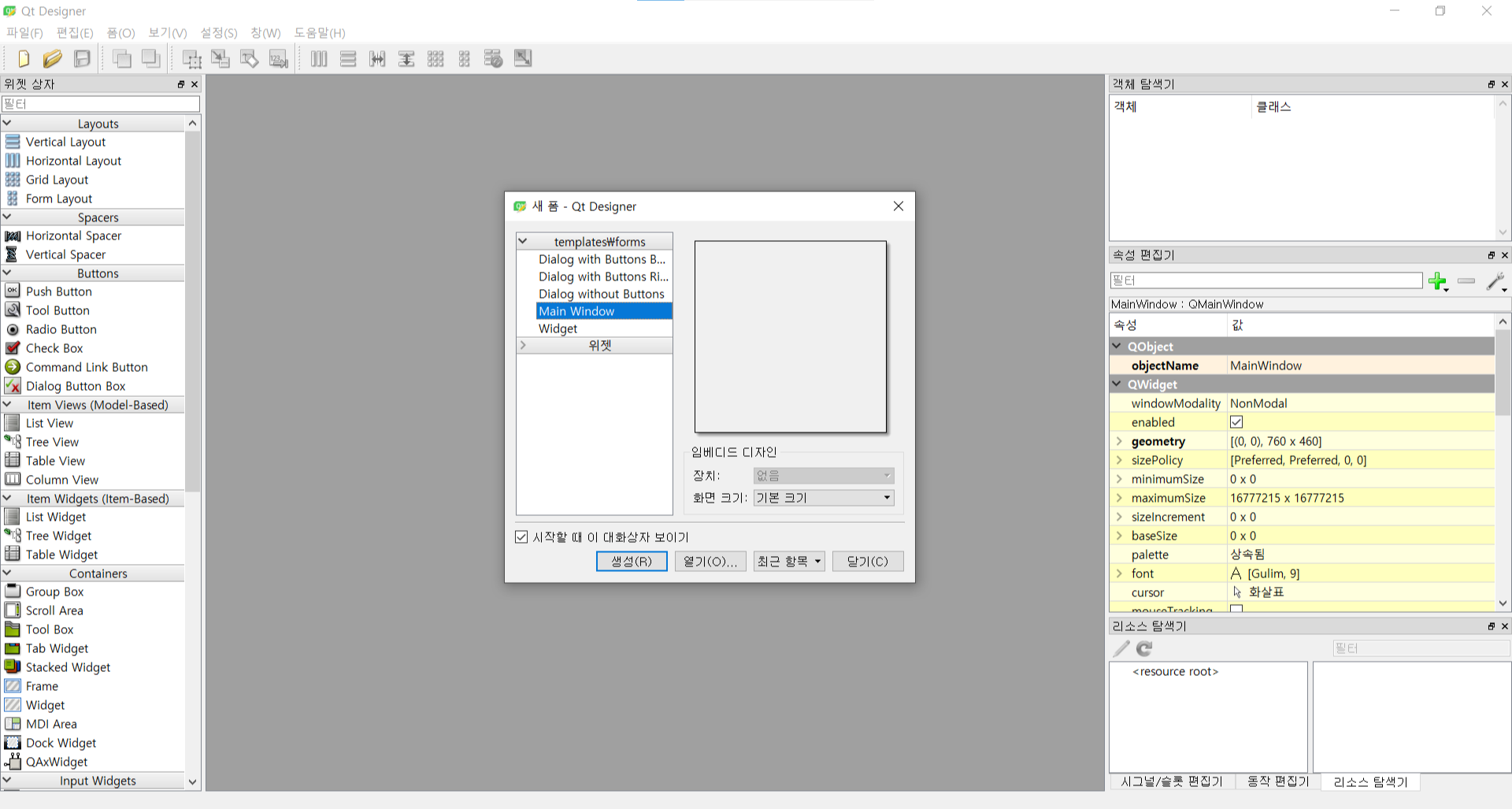Expand the font property row
Image resolution: width=1512 pixels, height=809 pixels.
tap(1119, 573)
